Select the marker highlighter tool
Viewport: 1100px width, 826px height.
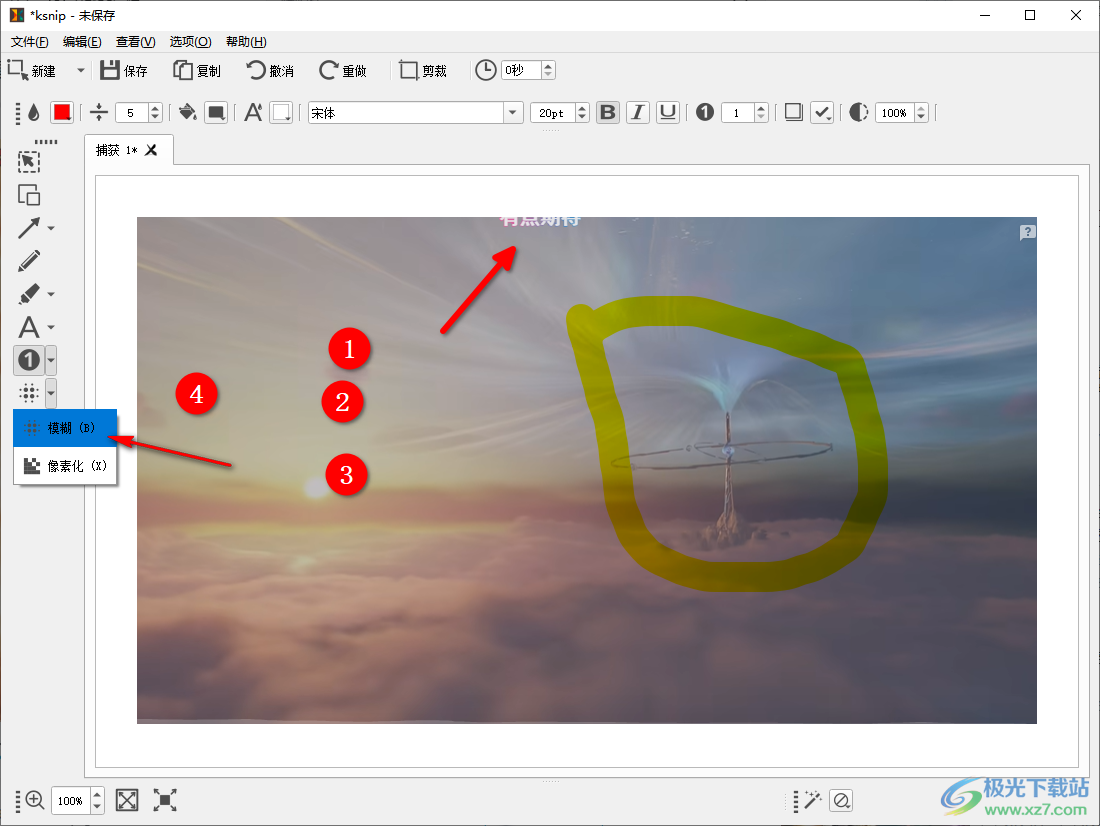click(x=29, y=294)
